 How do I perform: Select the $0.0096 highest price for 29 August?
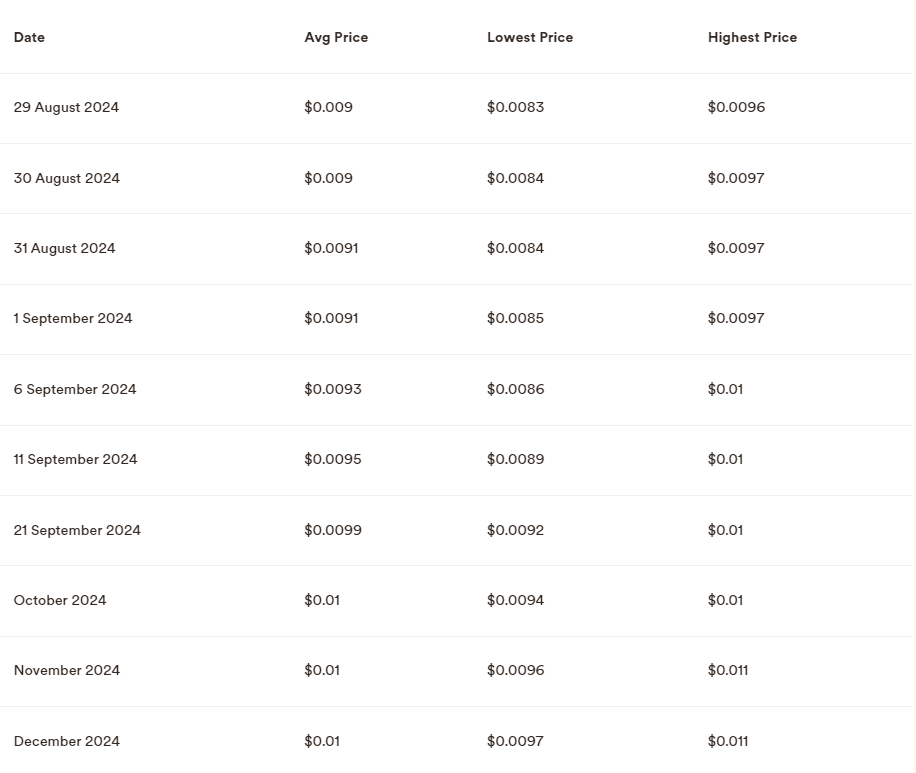[x=736, y=108]
